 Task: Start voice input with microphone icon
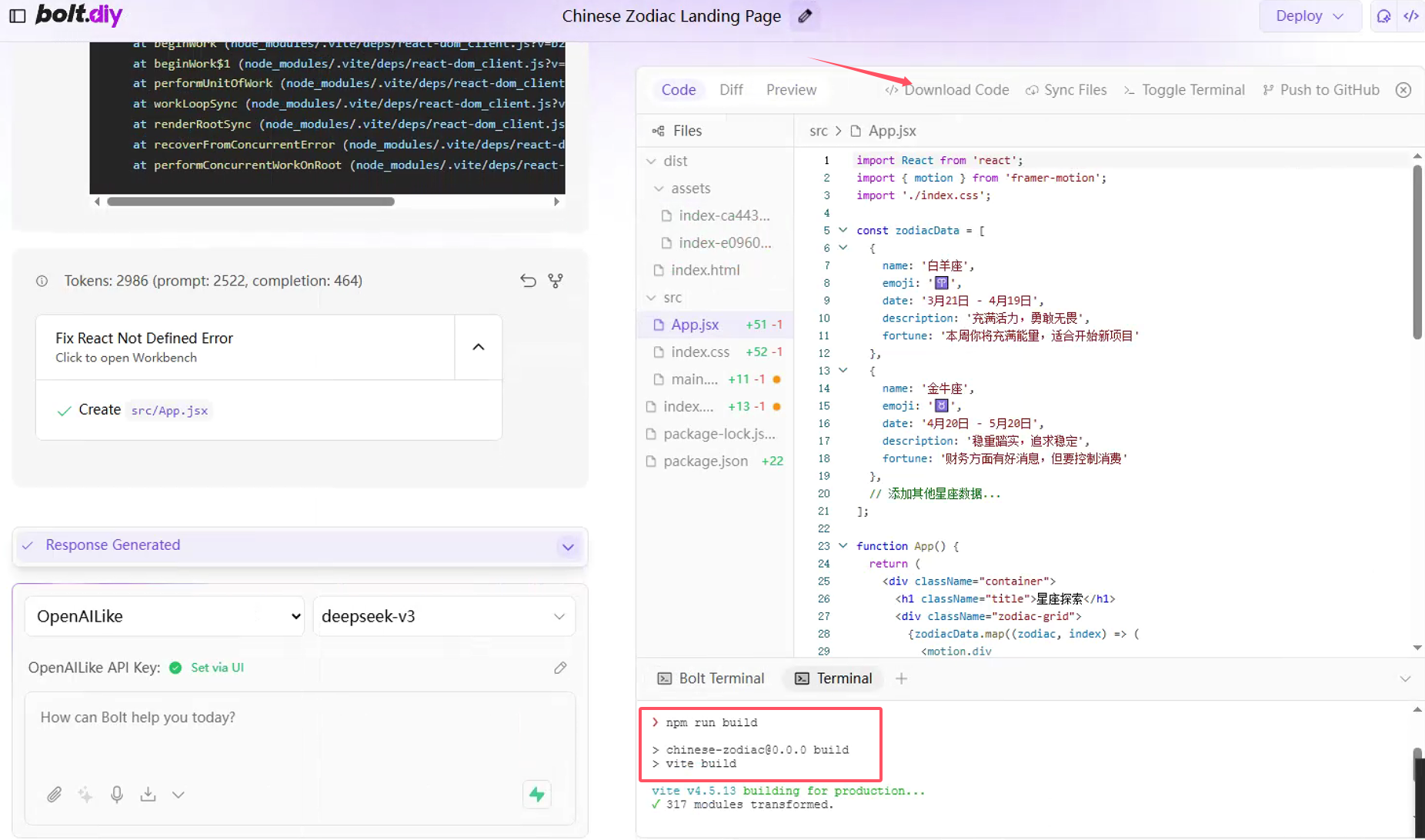point(117,795)
